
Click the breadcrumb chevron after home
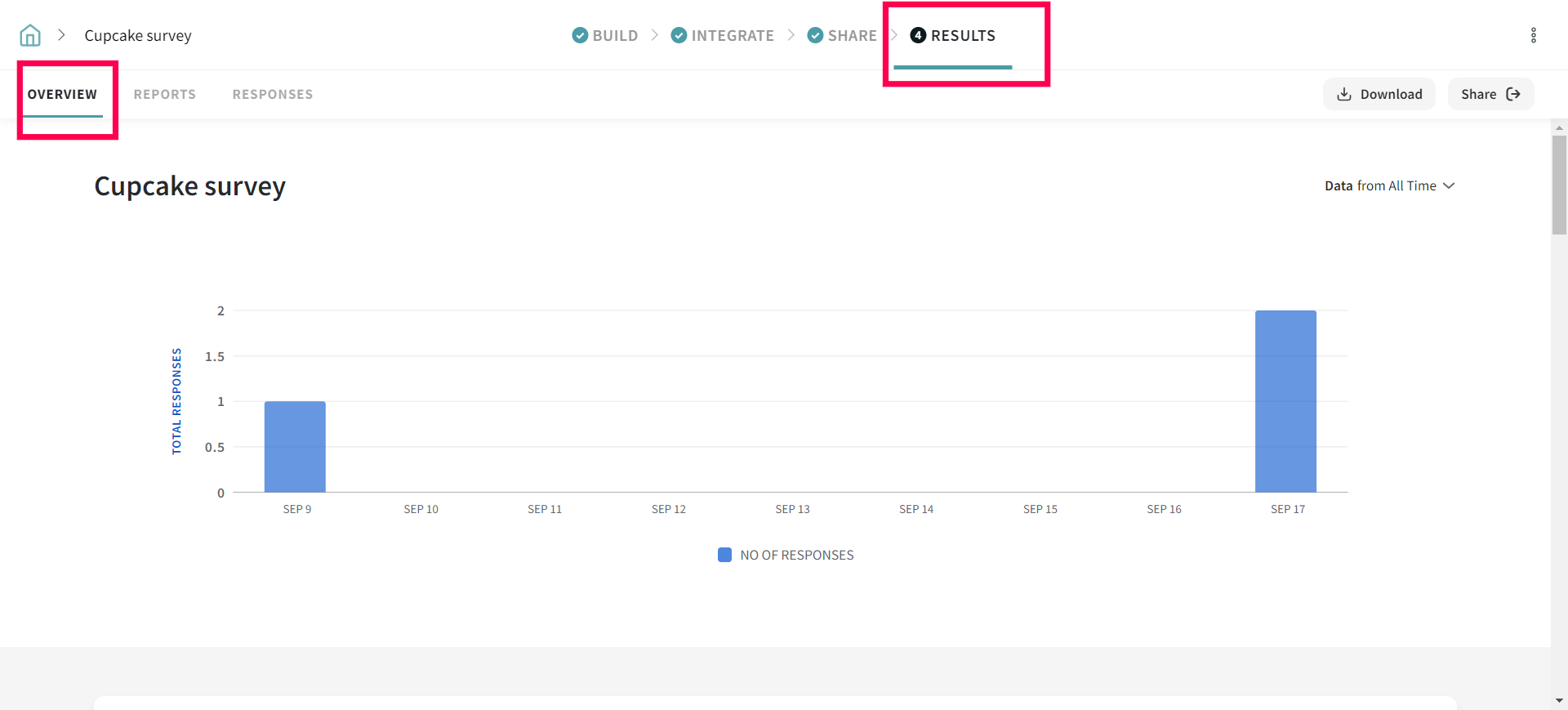(x=61, y=35)
